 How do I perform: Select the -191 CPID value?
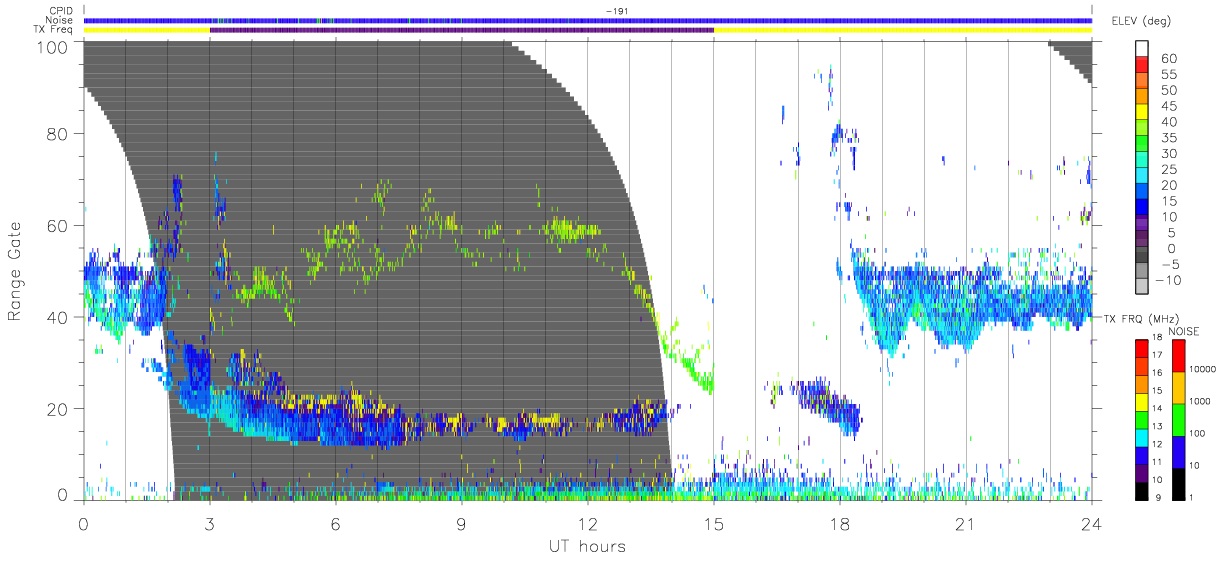click(616, 11)
